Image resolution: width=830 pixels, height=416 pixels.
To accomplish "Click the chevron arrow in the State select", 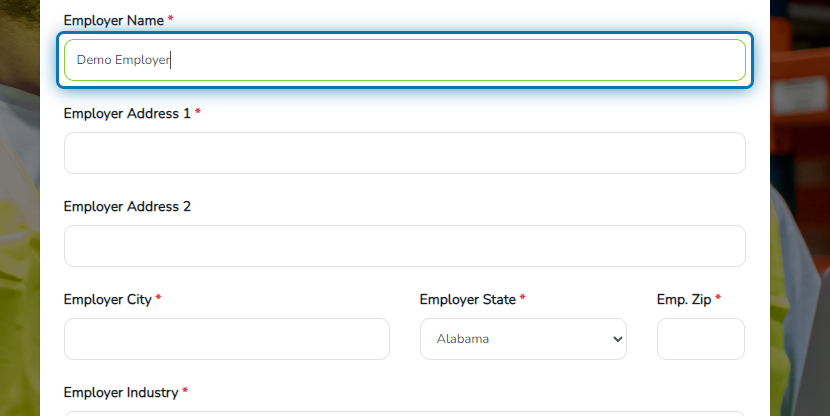I will tap(617, 339).
